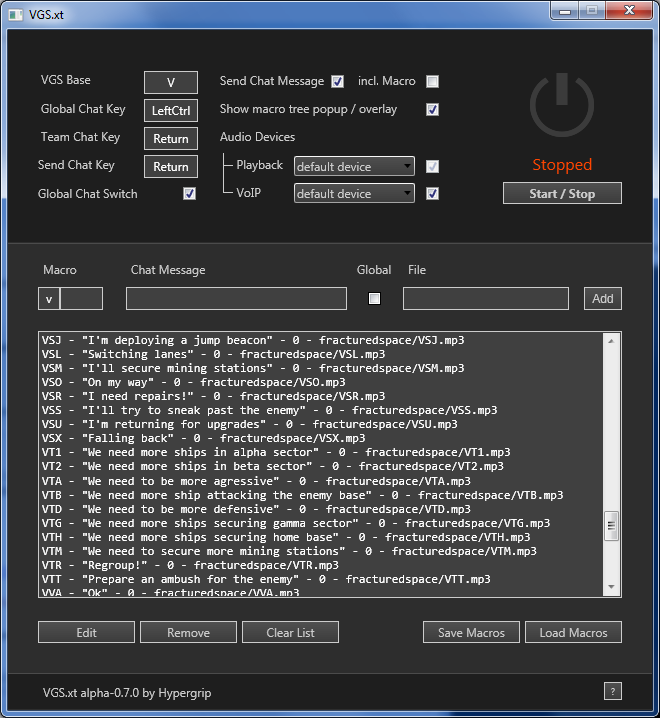660x718 pixels.
Task: Open the Playback device dropdown
Action: point(355,166)
